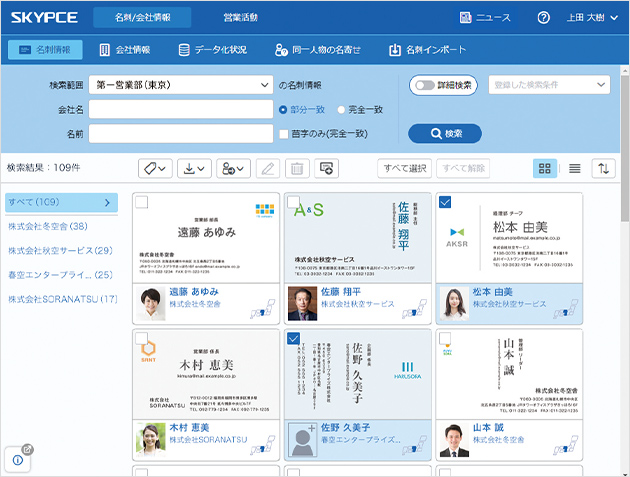
Task: Click 山本 誠 profile photo
Action: pyautogui.click(x=454, y=440)
